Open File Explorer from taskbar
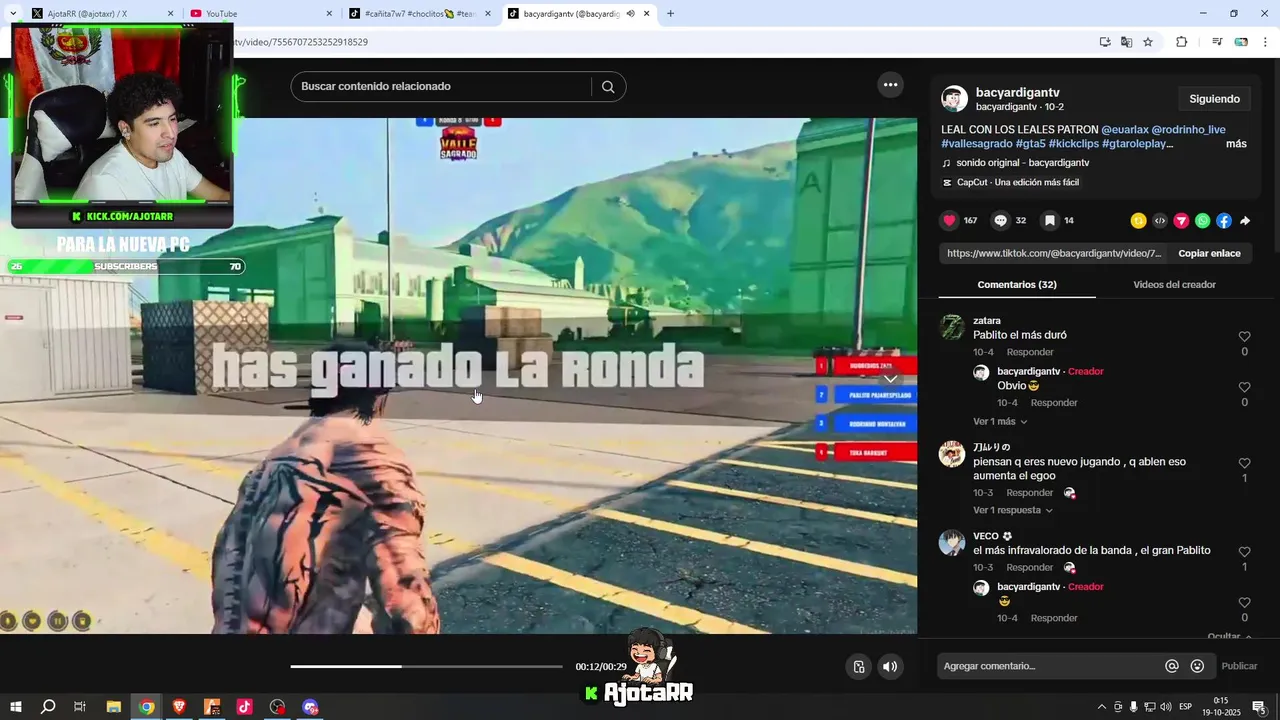 (113, 707)
